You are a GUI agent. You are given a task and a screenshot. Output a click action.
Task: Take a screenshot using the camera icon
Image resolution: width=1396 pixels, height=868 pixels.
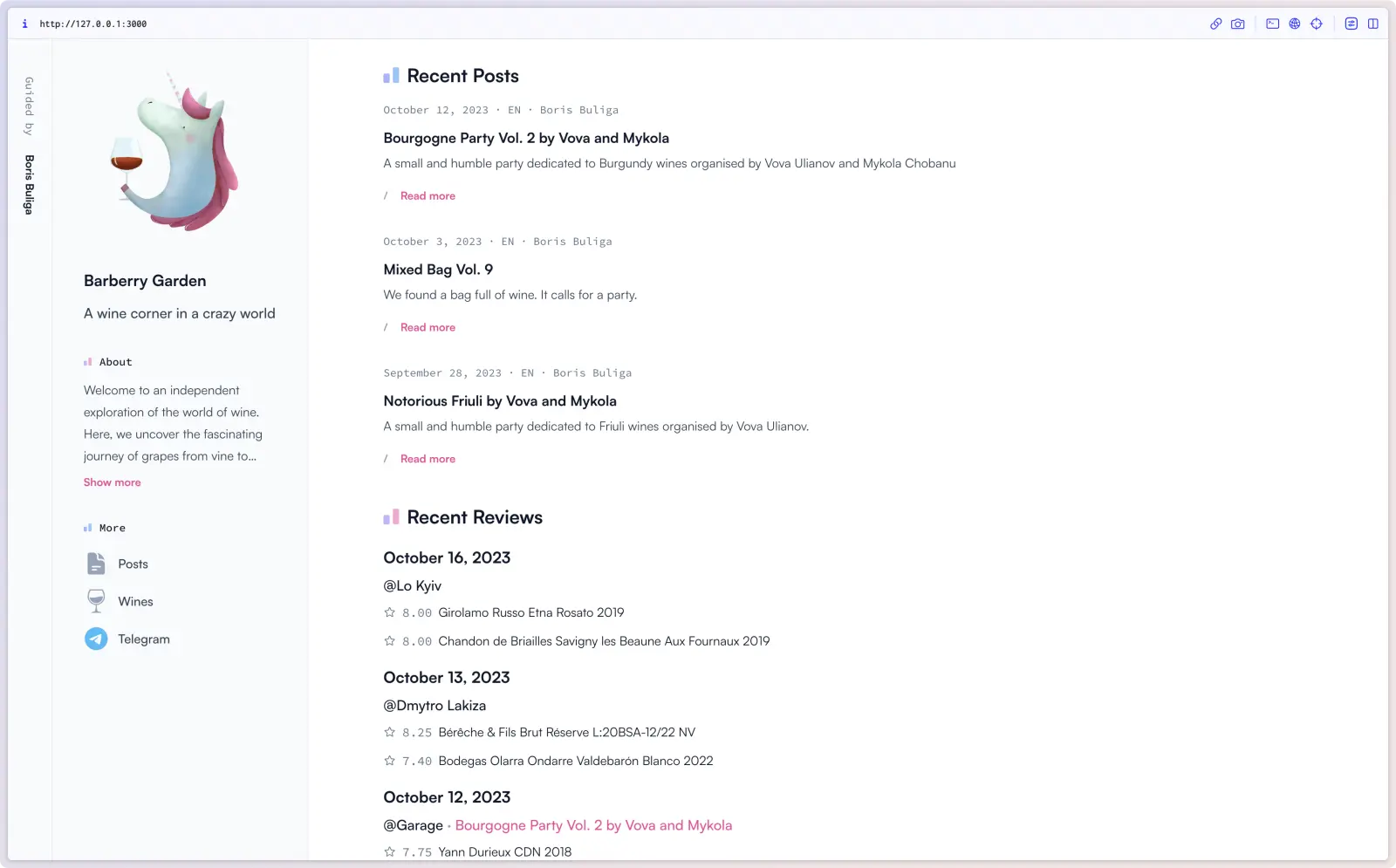[x=1238, y=24]
